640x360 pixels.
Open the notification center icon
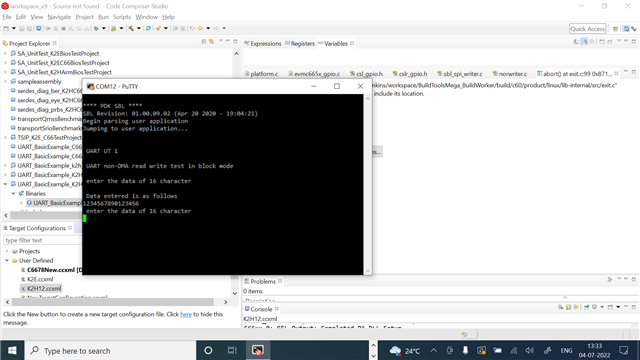(x=624, y=351)
